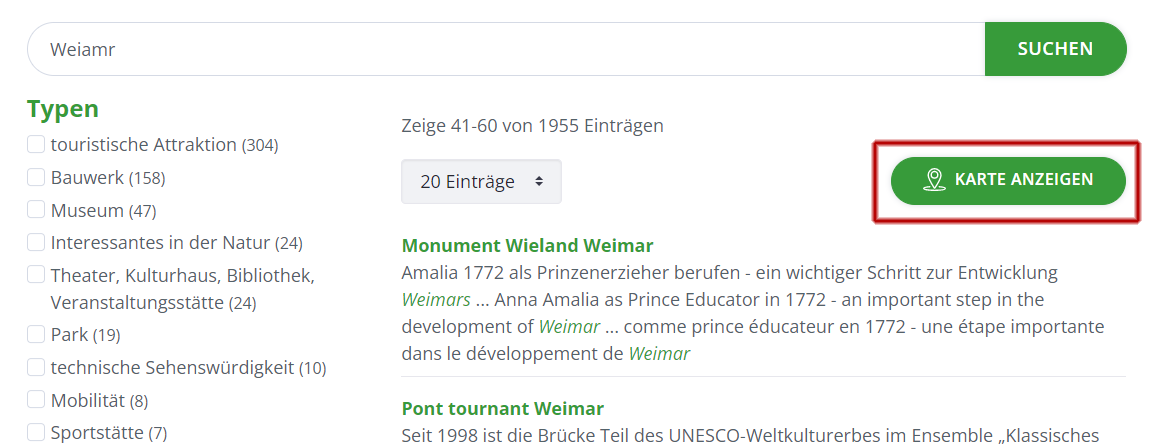Screen dimensions: 1168x446
Task: Check the Mobilität checkbox
Action: [36, 400]
